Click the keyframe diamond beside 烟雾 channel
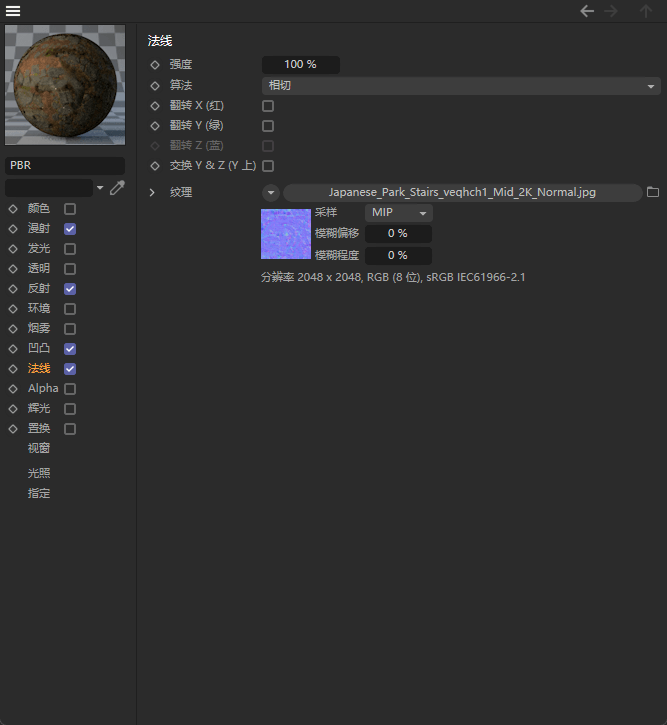 (x=13, y=329)
